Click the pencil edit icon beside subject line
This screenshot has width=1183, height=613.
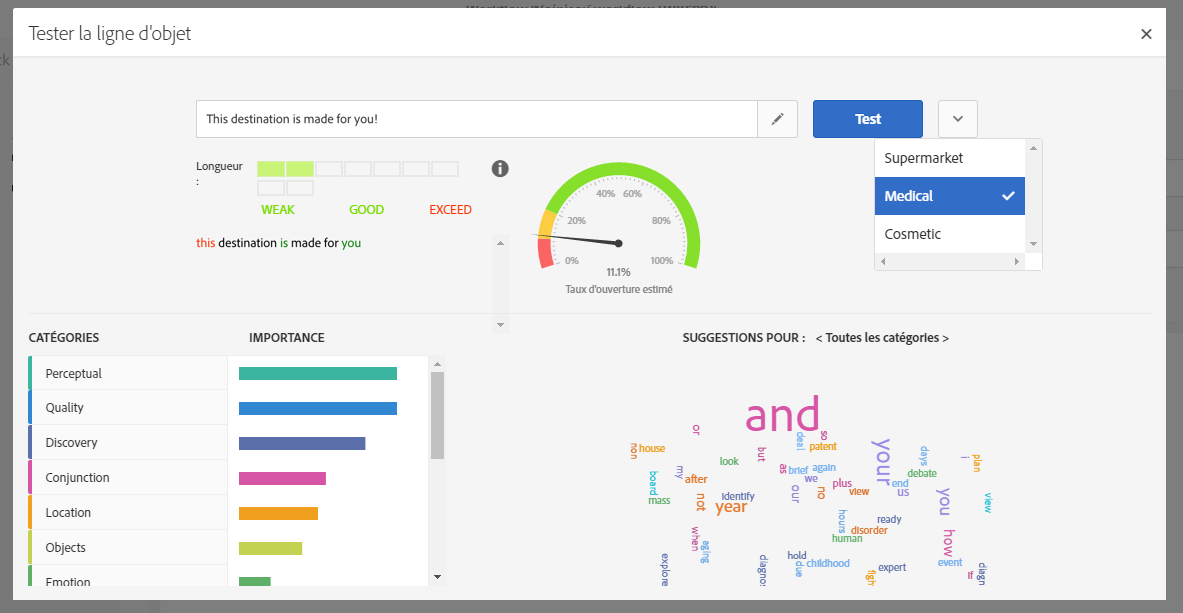(x=777, y=119)
